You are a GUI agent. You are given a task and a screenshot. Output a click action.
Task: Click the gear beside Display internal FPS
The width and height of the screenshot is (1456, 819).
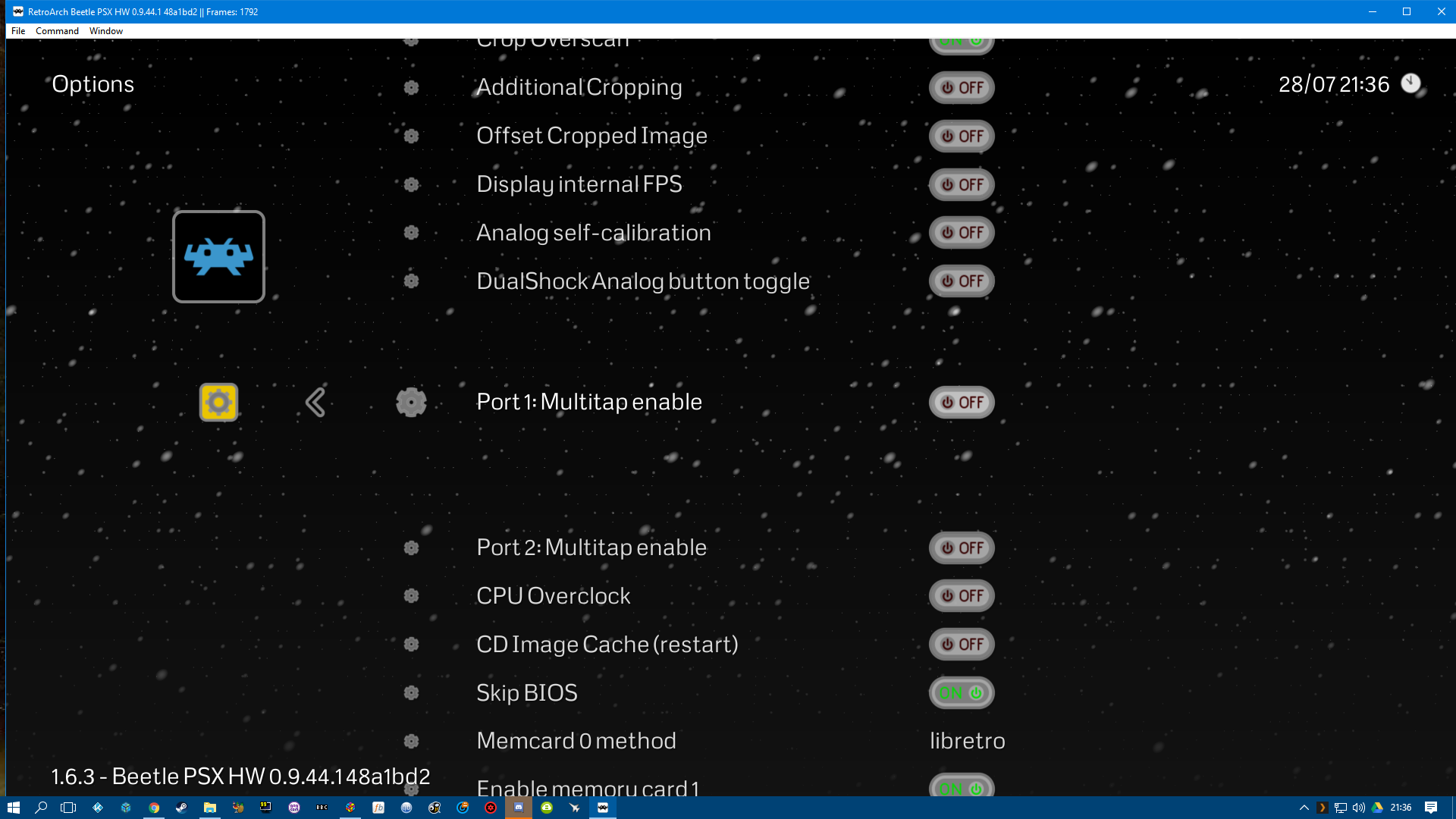pos(411,184)
